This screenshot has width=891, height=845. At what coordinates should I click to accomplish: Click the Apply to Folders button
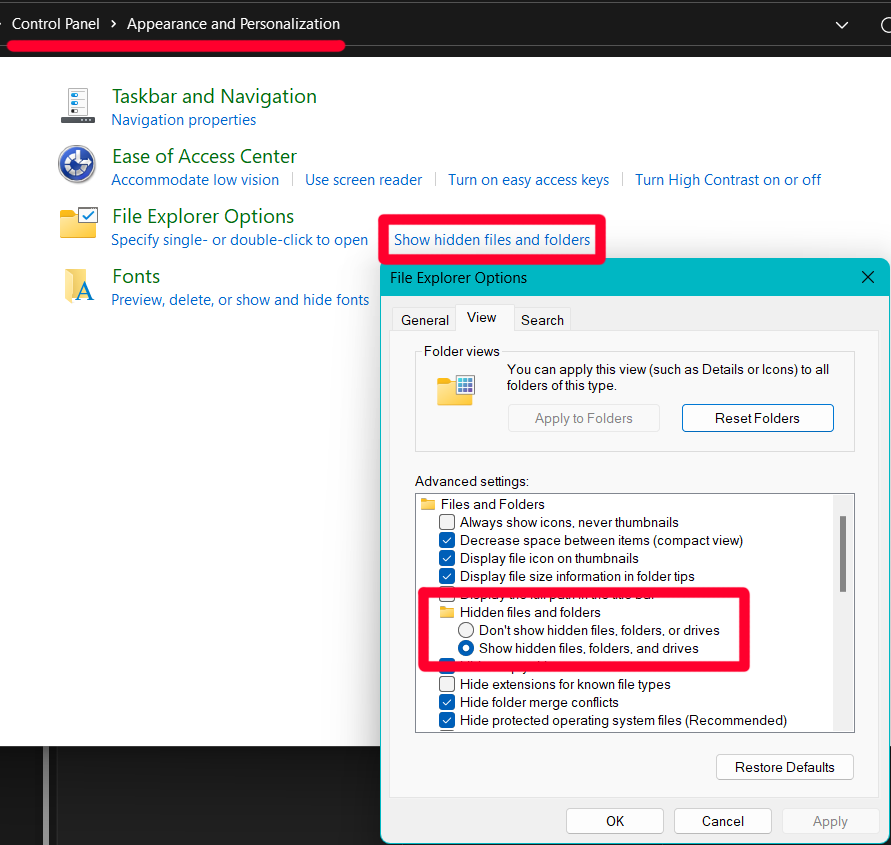584,418
